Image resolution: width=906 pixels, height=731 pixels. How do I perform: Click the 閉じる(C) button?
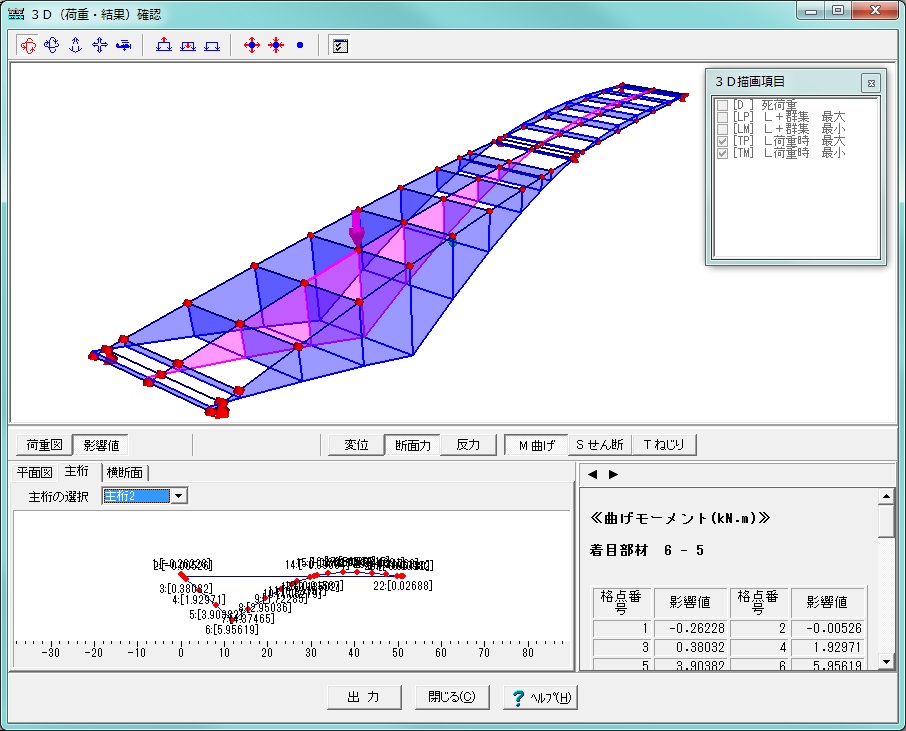click(452, 697)
